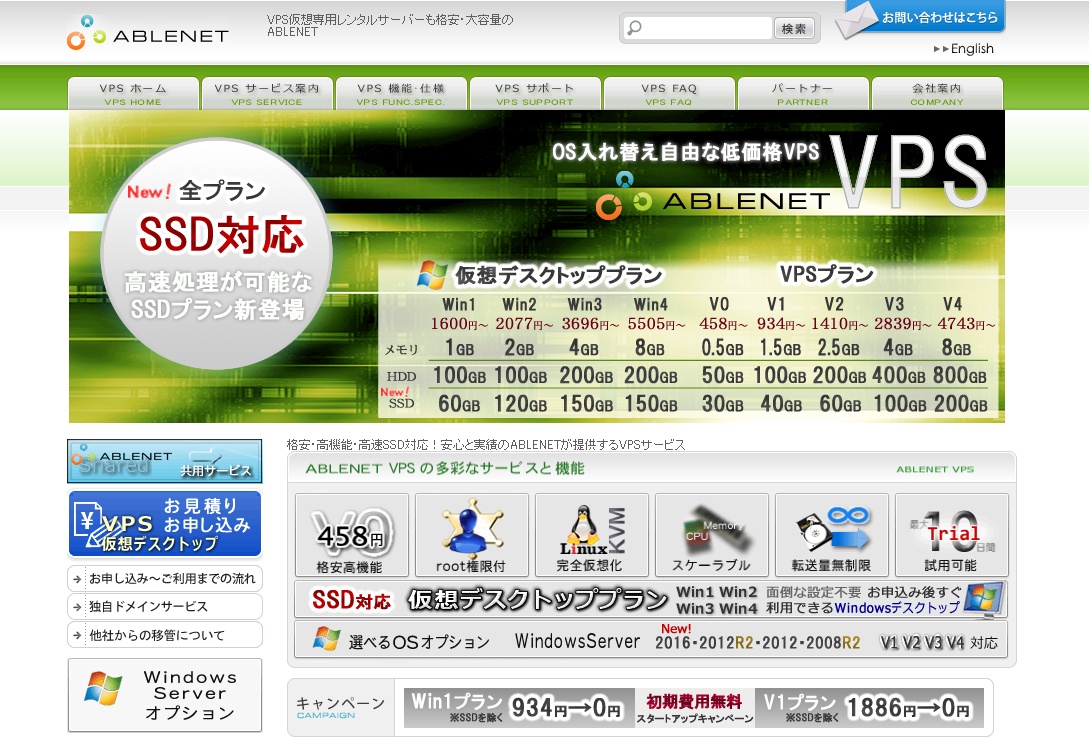The height and width of the screenshot is (737, 1089).
Task: Click the ABLENET VPS の多彩なサービスと機能 heading
Action: click(444, 469)
